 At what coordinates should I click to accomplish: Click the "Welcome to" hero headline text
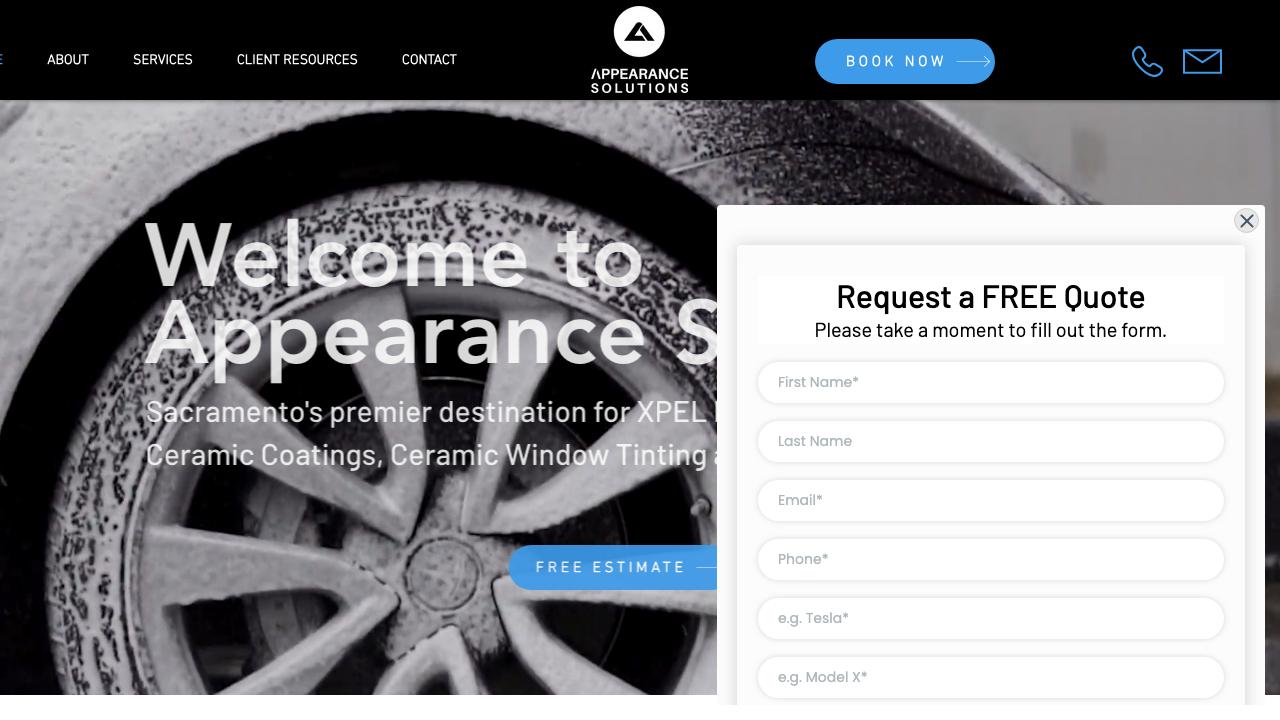tap(394, 256)
